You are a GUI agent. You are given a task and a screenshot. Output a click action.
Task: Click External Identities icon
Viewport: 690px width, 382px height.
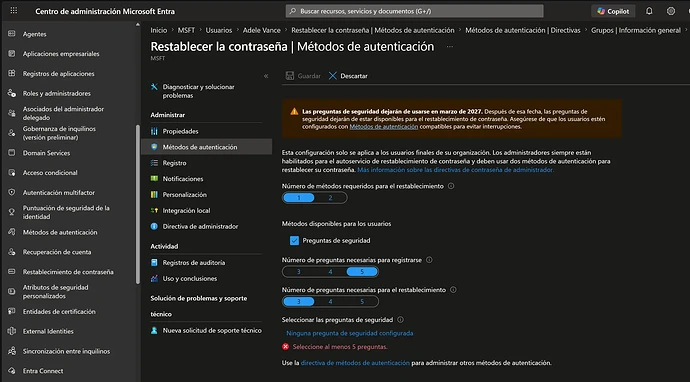(x=12, y=331)
